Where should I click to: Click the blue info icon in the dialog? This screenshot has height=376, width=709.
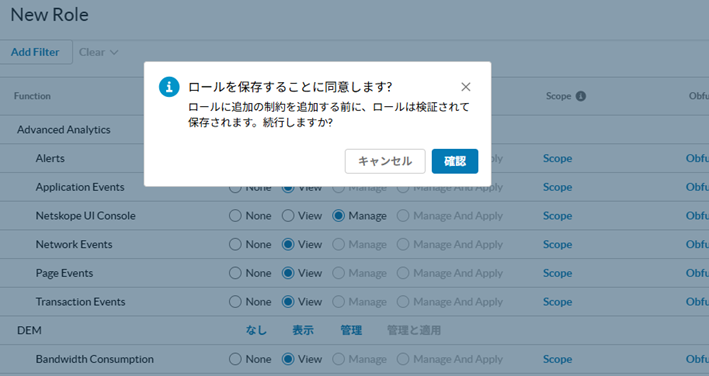tap(169, 87)
